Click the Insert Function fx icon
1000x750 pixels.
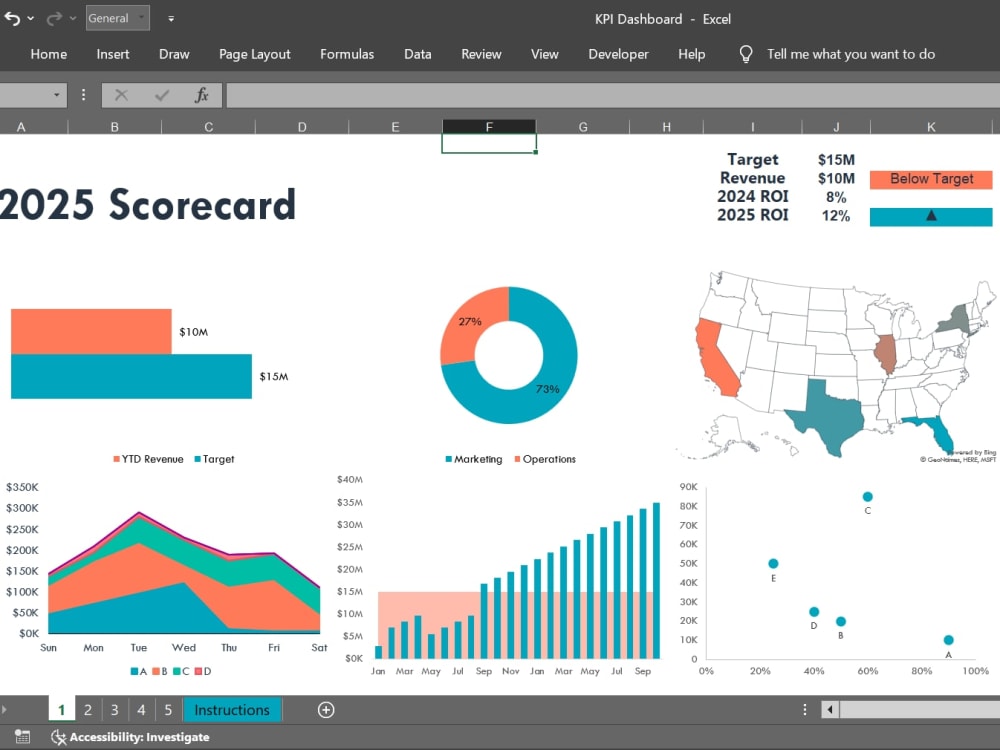[202, 95]
